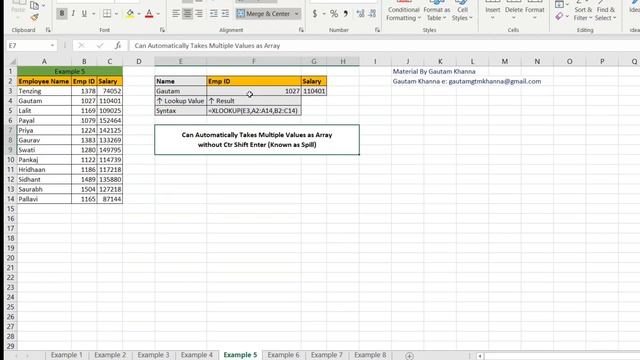Open the fill color dropdown arrow
The image size is (640, 360).
139,14
